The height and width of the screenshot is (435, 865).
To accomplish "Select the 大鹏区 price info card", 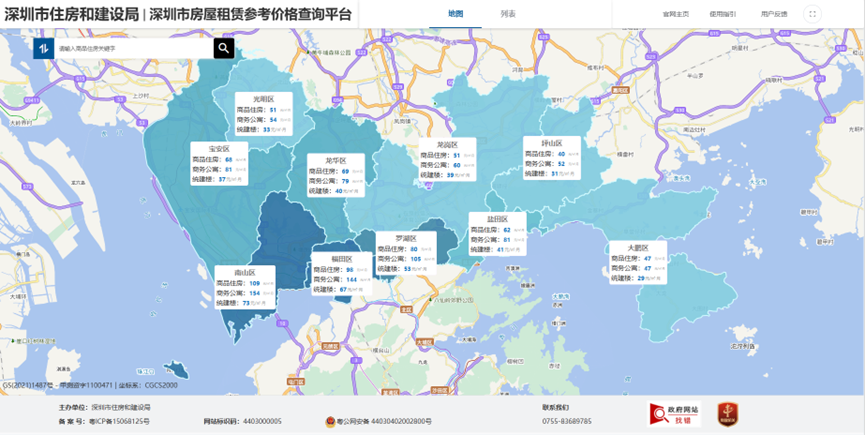I will 638,262.
